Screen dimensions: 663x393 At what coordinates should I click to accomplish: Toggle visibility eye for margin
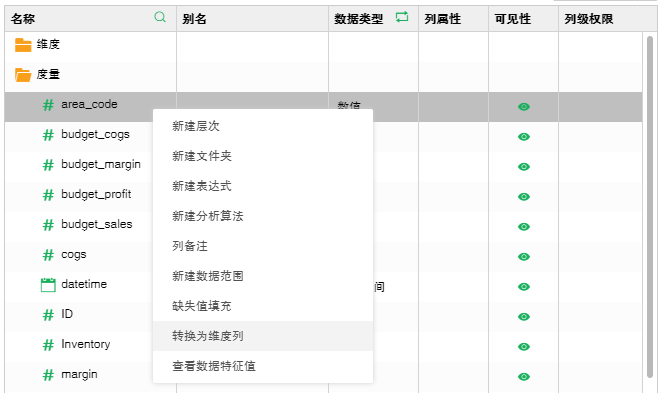[524, 377]
